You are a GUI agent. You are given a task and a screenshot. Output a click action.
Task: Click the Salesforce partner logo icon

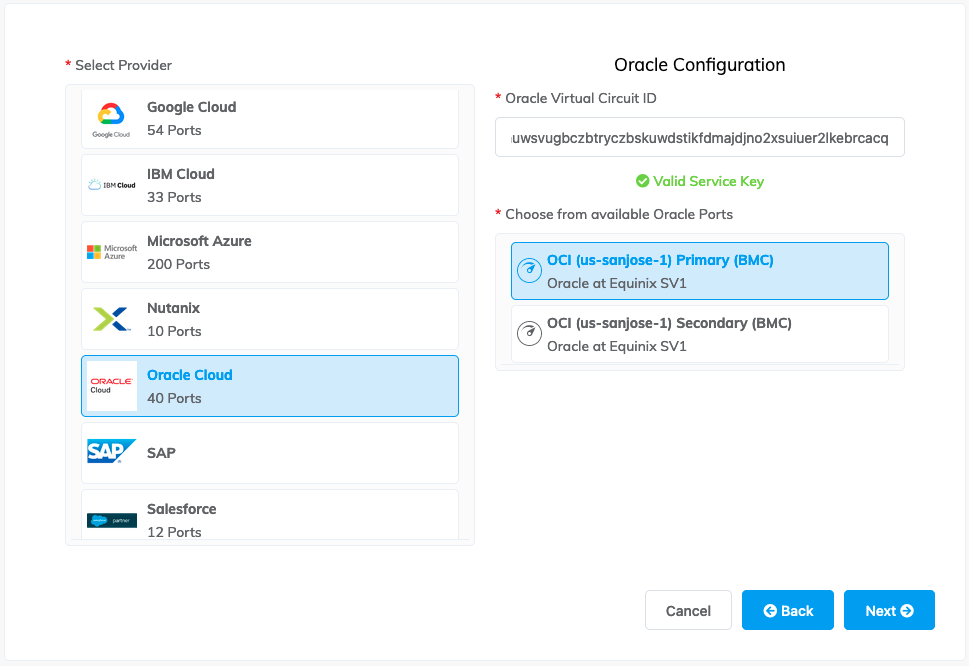click(x=111, y=520)
